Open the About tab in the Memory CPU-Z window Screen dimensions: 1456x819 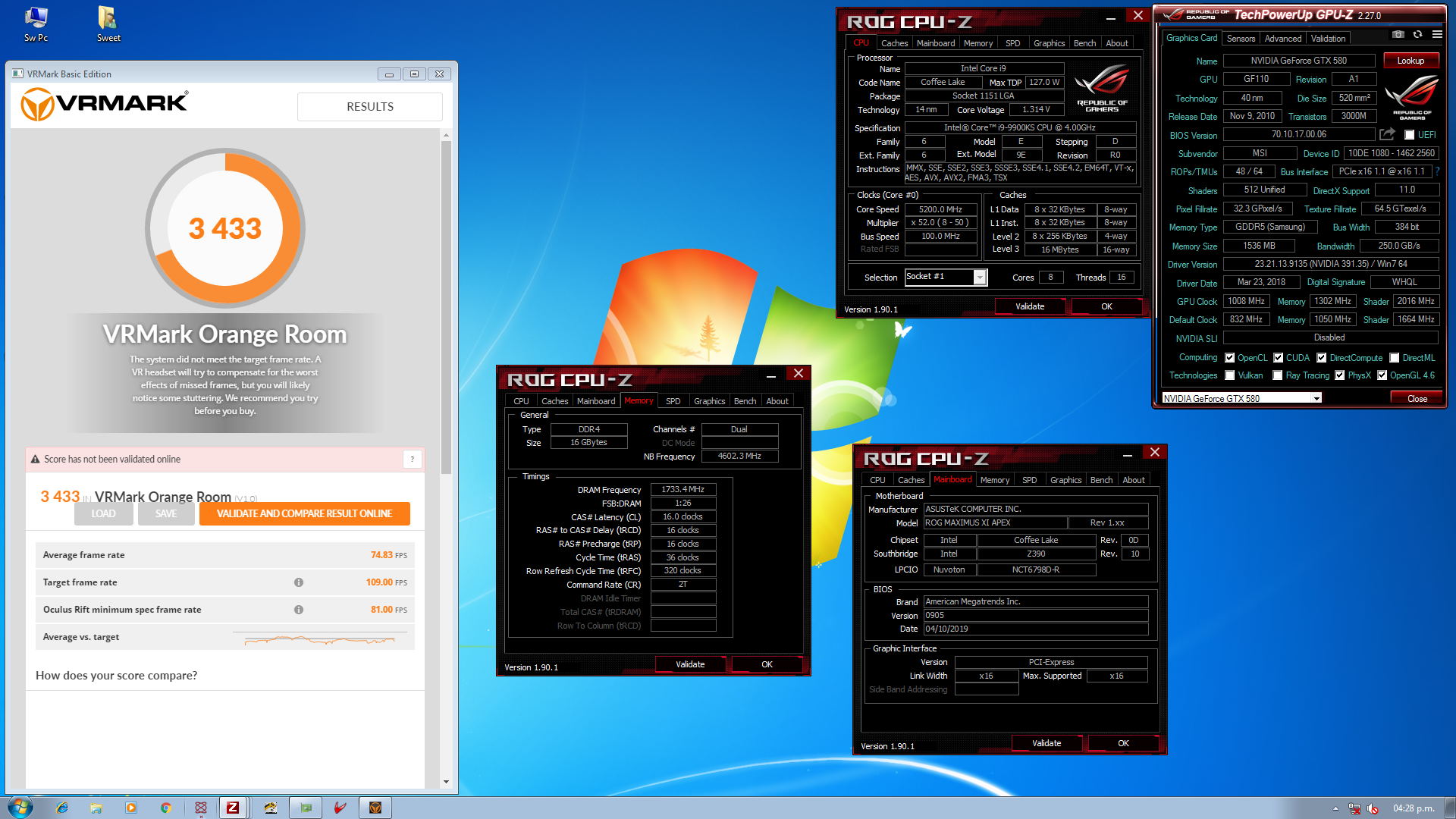[777, 401]
